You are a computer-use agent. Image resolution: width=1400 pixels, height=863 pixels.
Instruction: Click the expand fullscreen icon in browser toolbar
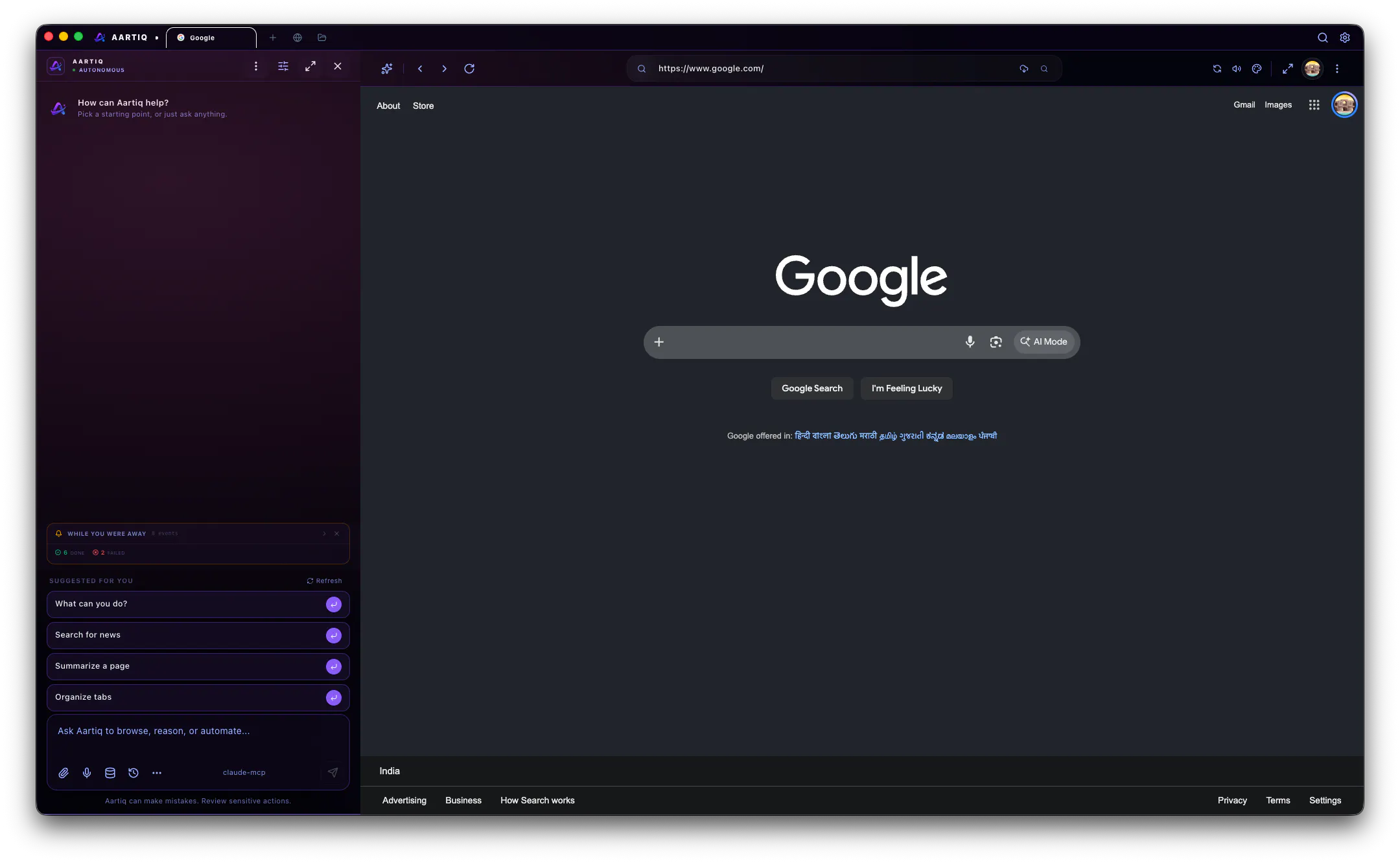pos(1288,69)
